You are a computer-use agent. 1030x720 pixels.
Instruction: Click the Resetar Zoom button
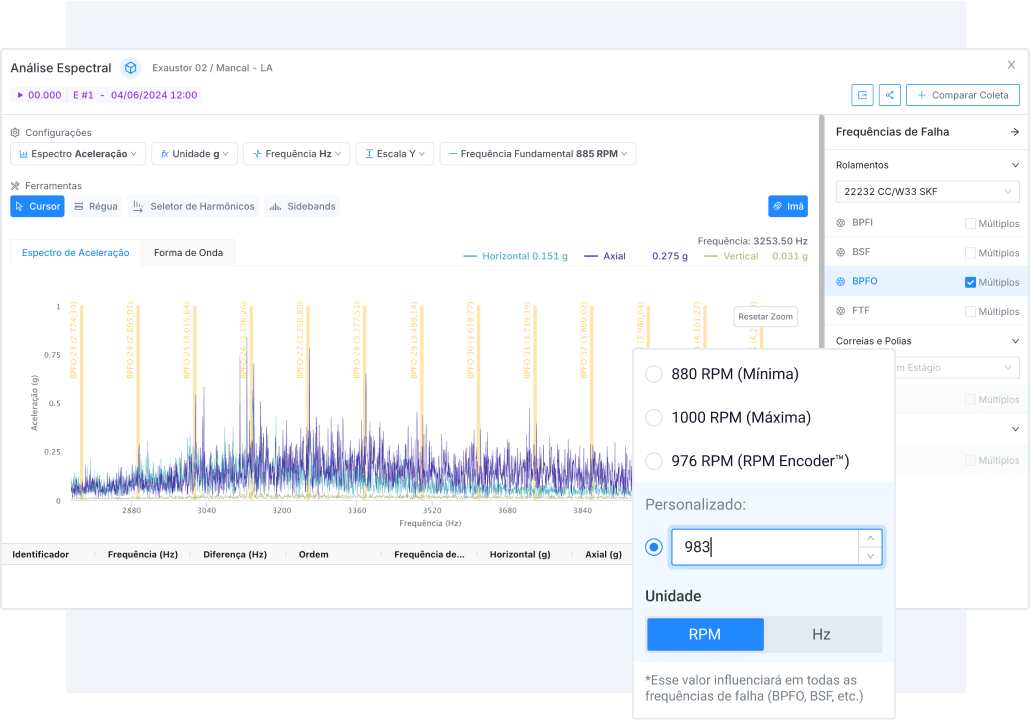pos(765,316)
